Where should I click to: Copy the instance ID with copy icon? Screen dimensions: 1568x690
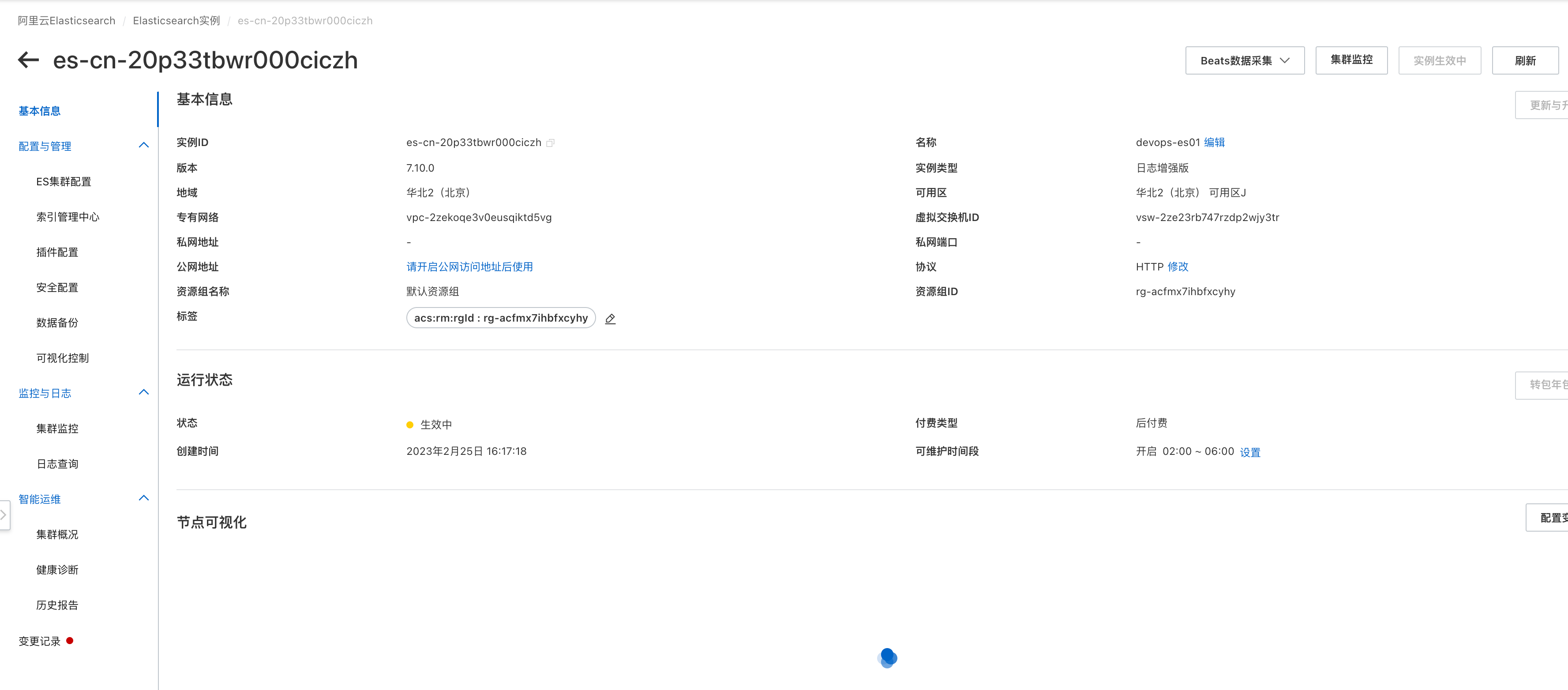(x=550, y=143)
